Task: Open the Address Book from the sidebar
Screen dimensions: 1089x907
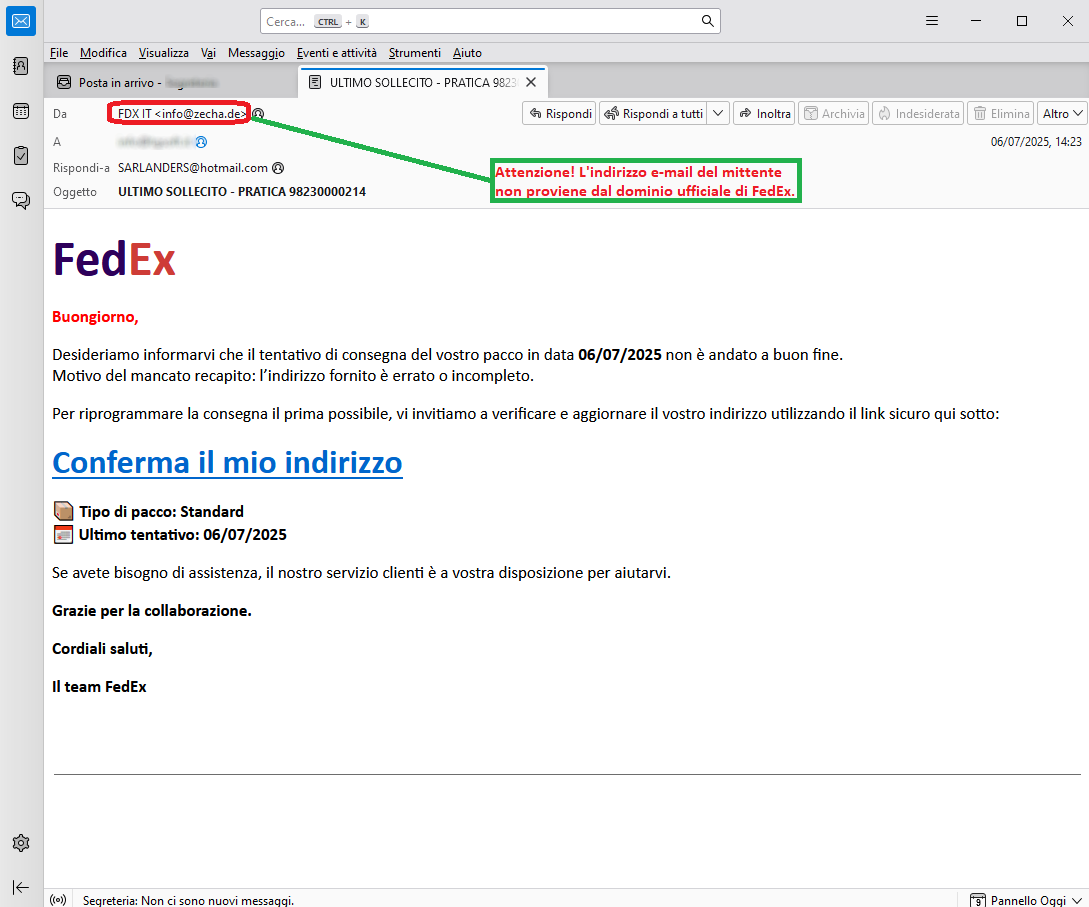Action: click(x=21, y=66)
